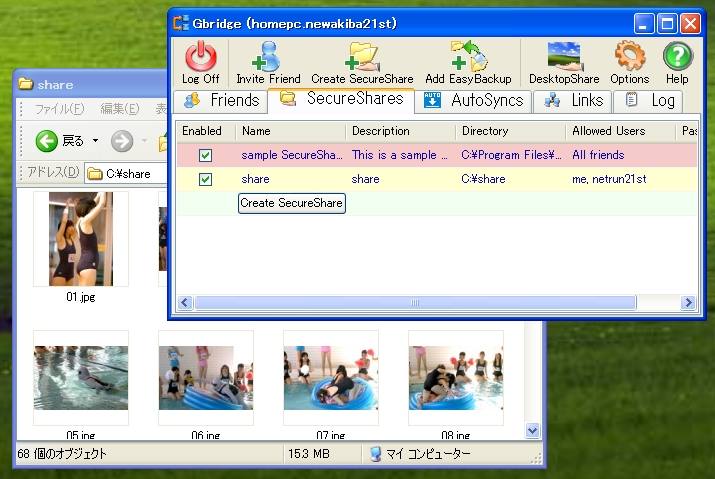Click Forward arrow in share Explorer window

(122, 141)
